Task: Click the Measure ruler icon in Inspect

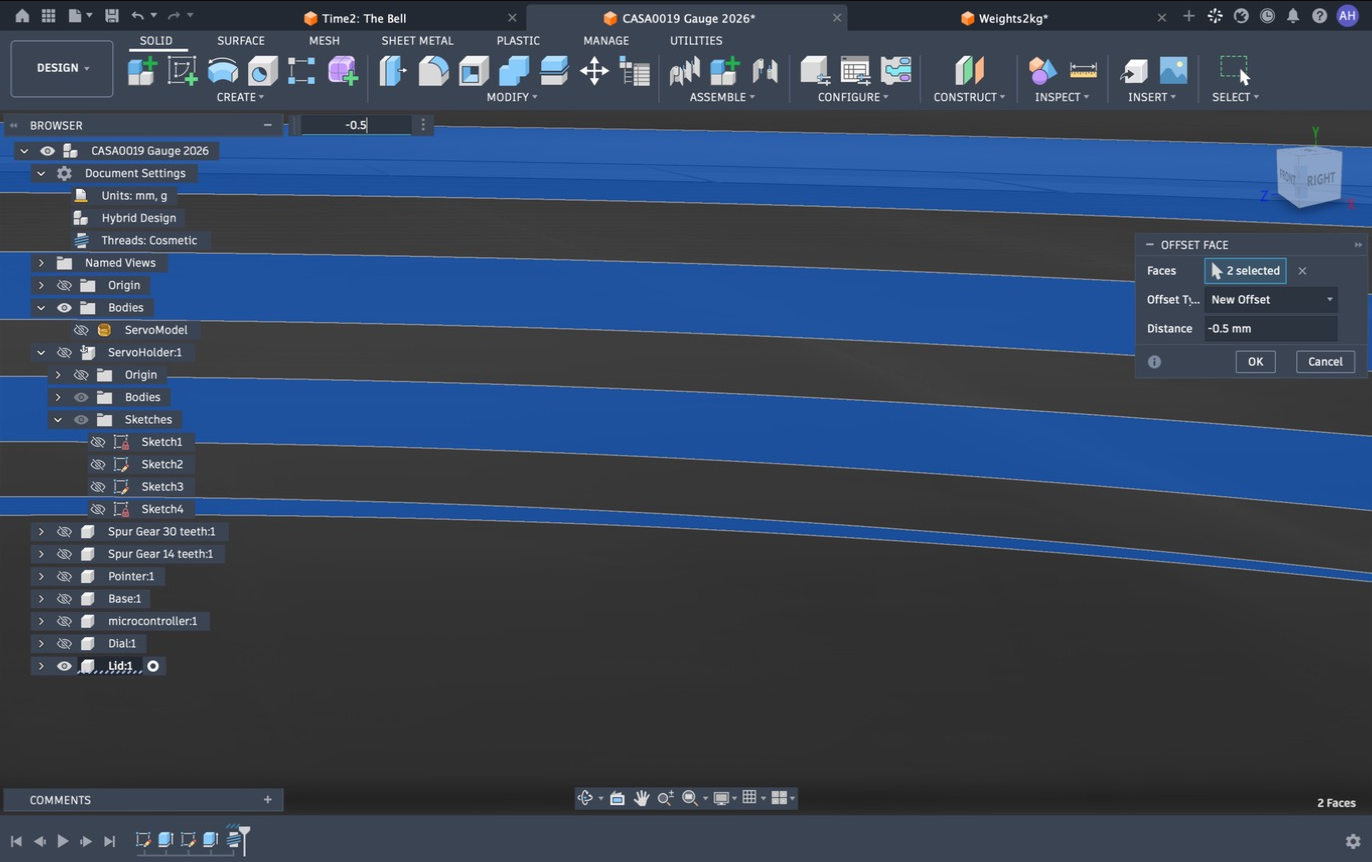Action: (x=1083, y=70)
